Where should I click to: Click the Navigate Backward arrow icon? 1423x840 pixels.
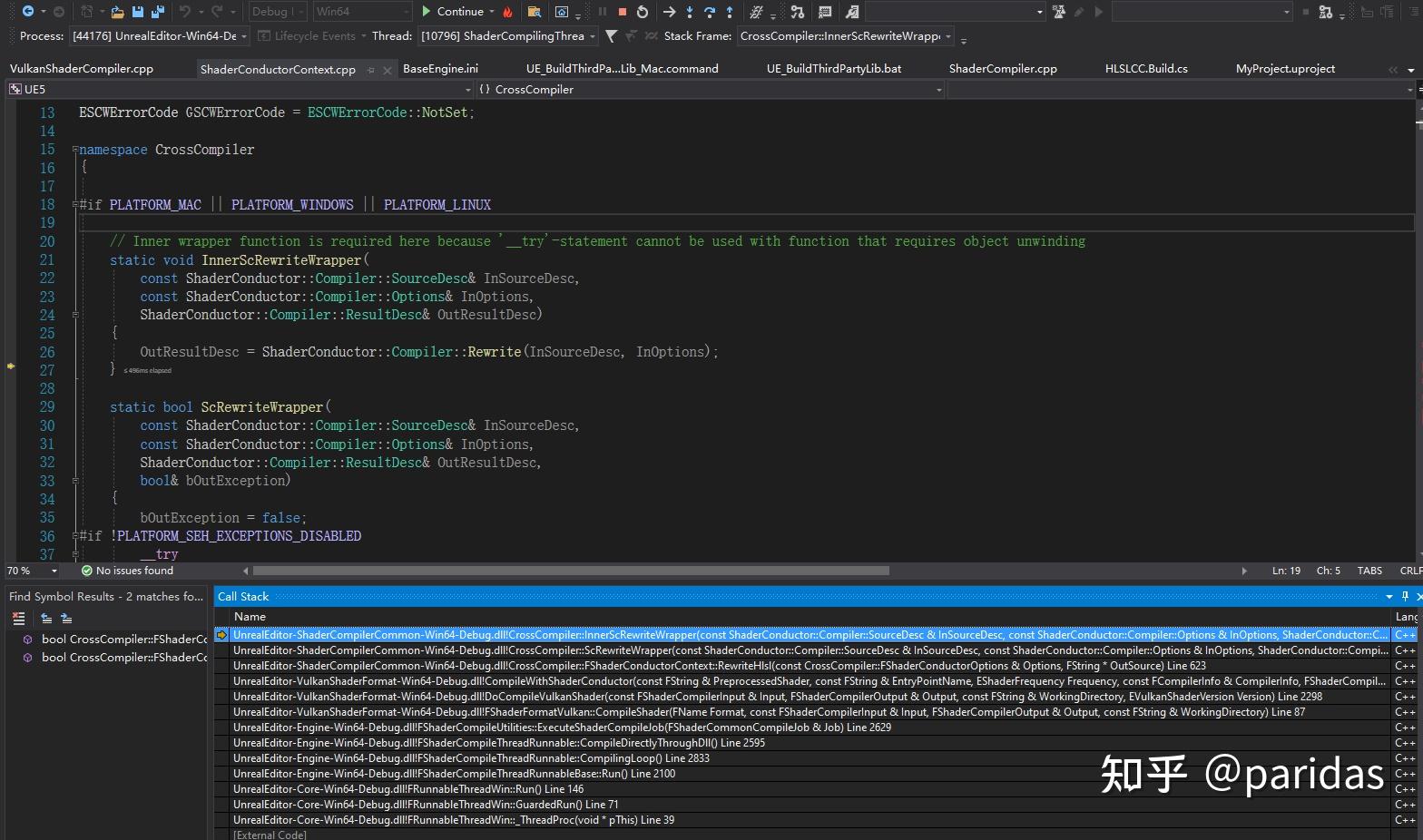tap(28, 12)
